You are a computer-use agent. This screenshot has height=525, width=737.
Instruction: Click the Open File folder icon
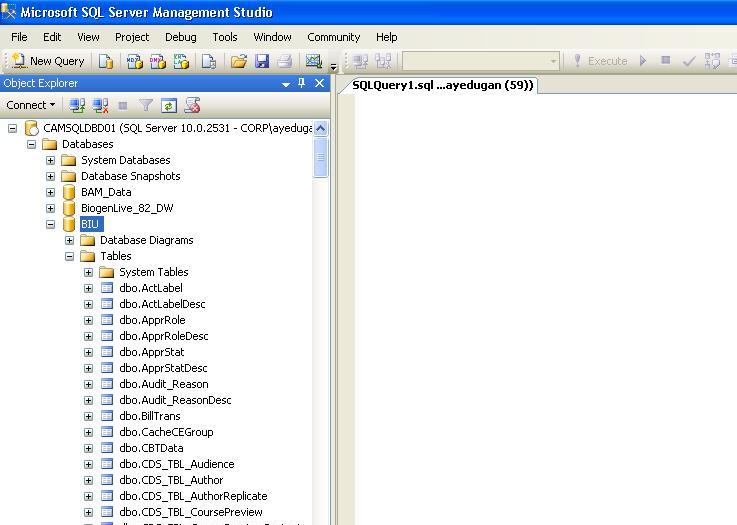239,61
